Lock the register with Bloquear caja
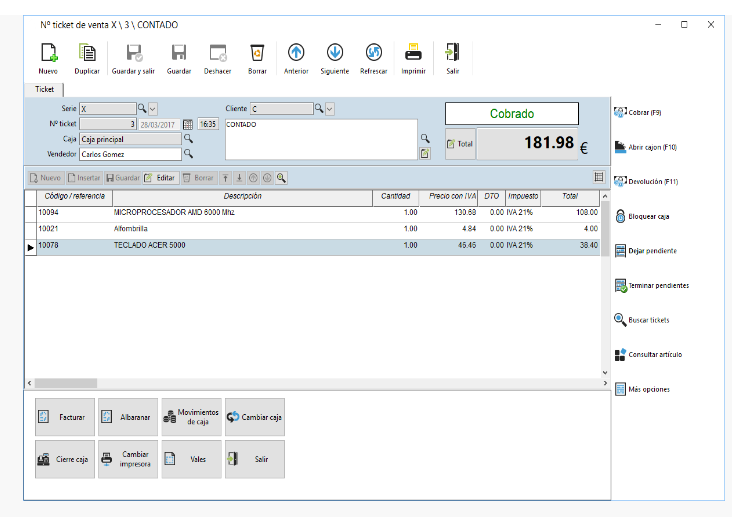This screenshot has height=517, width=732. [642, 216]
